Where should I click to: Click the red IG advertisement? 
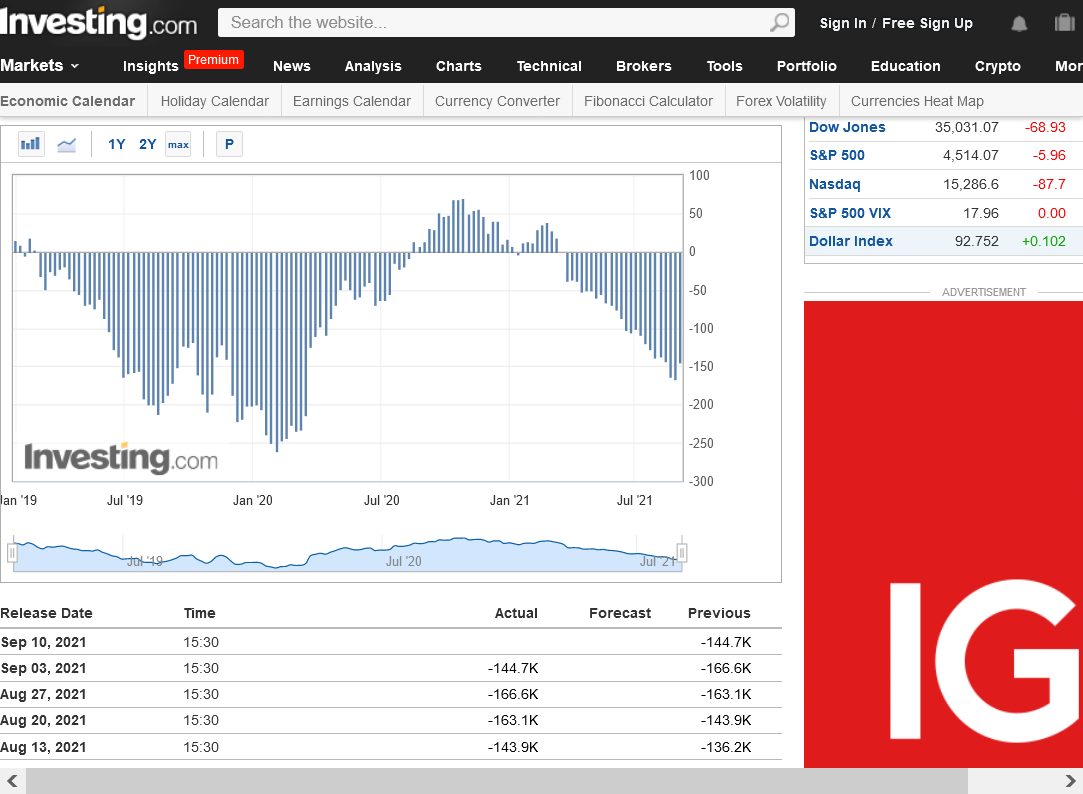tap(943, 534)
